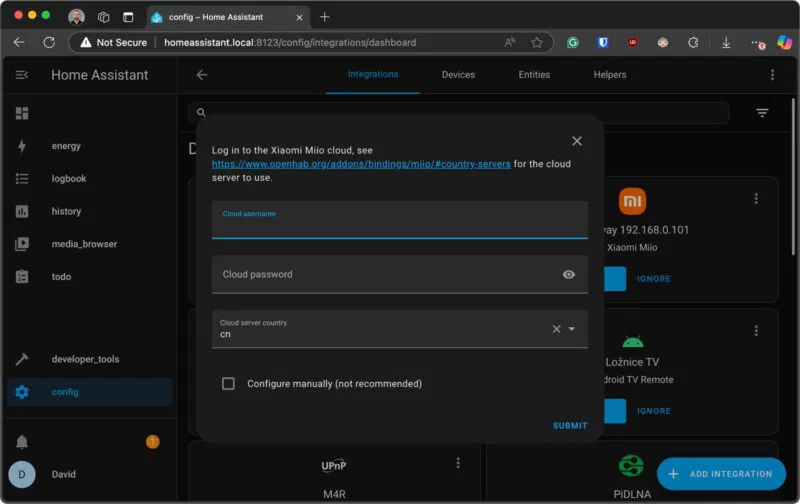This screenshot has width=800, height=504.
Task: Click the Xiaomi Mi logo icon
Action: 632,200
